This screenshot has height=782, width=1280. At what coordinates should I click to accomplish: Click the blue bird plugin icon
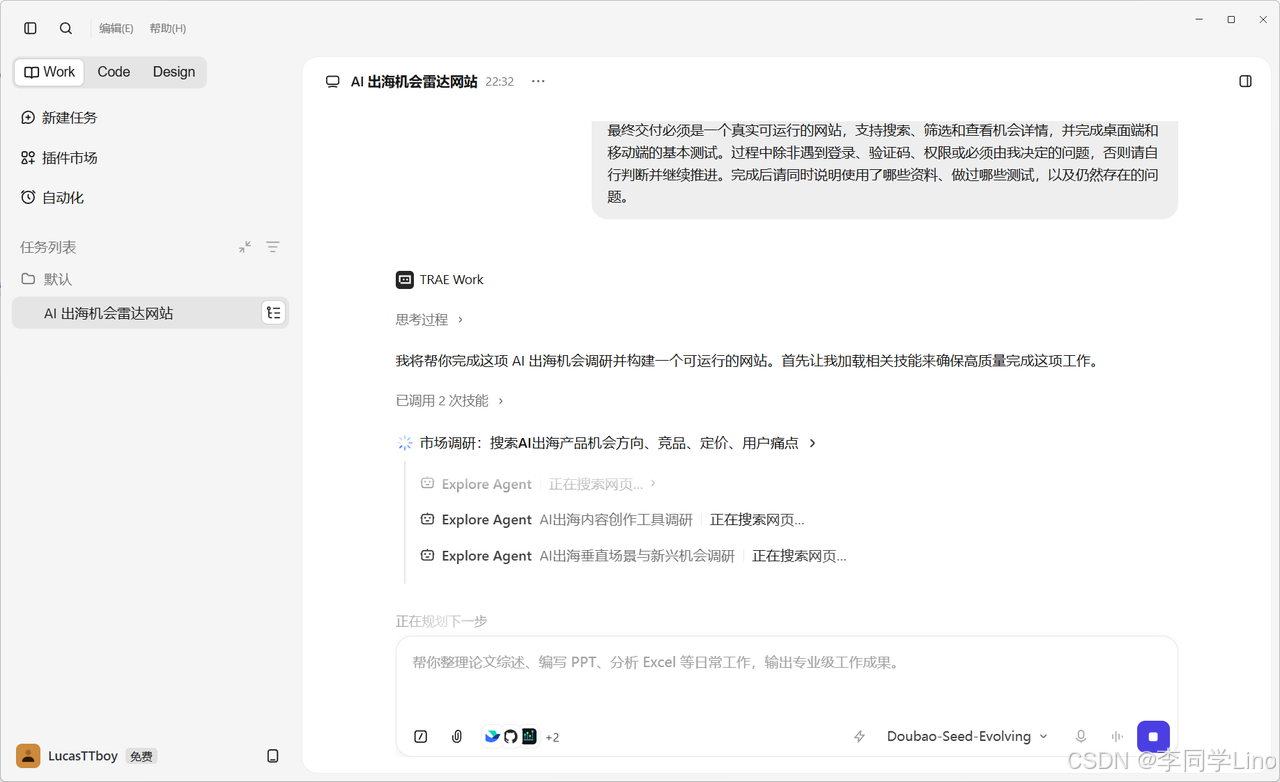(492, 737)
